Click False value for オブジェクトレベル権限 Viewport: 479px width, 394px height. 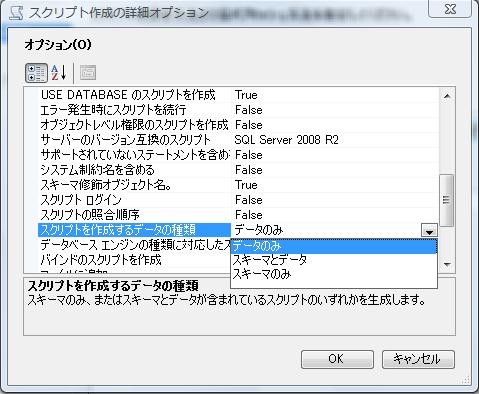249,125
